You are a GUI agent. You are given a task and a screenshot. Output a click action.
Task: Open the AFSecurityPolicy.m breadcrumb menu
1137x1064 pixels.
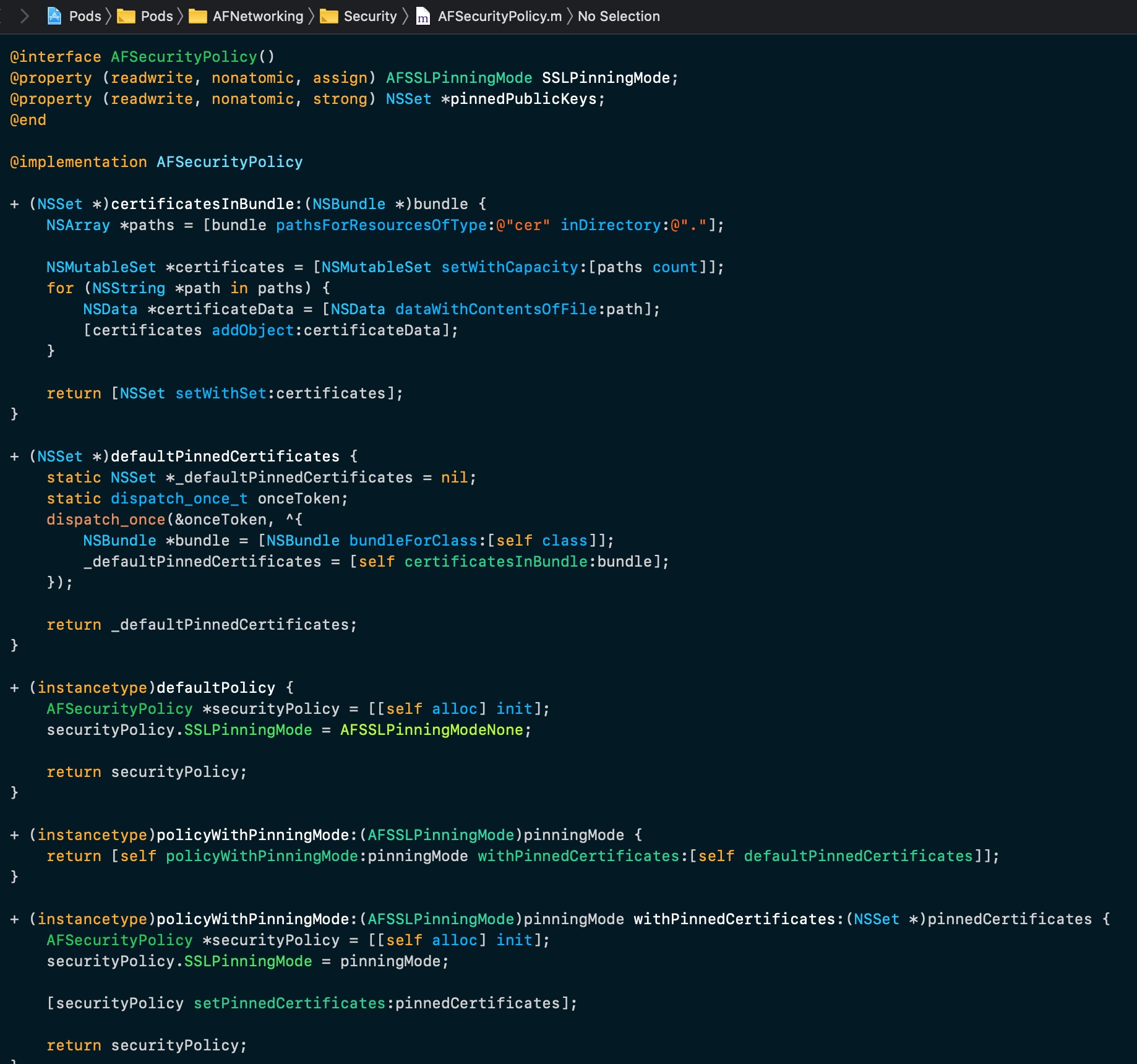pyautogui.click(x=500, y=16)
